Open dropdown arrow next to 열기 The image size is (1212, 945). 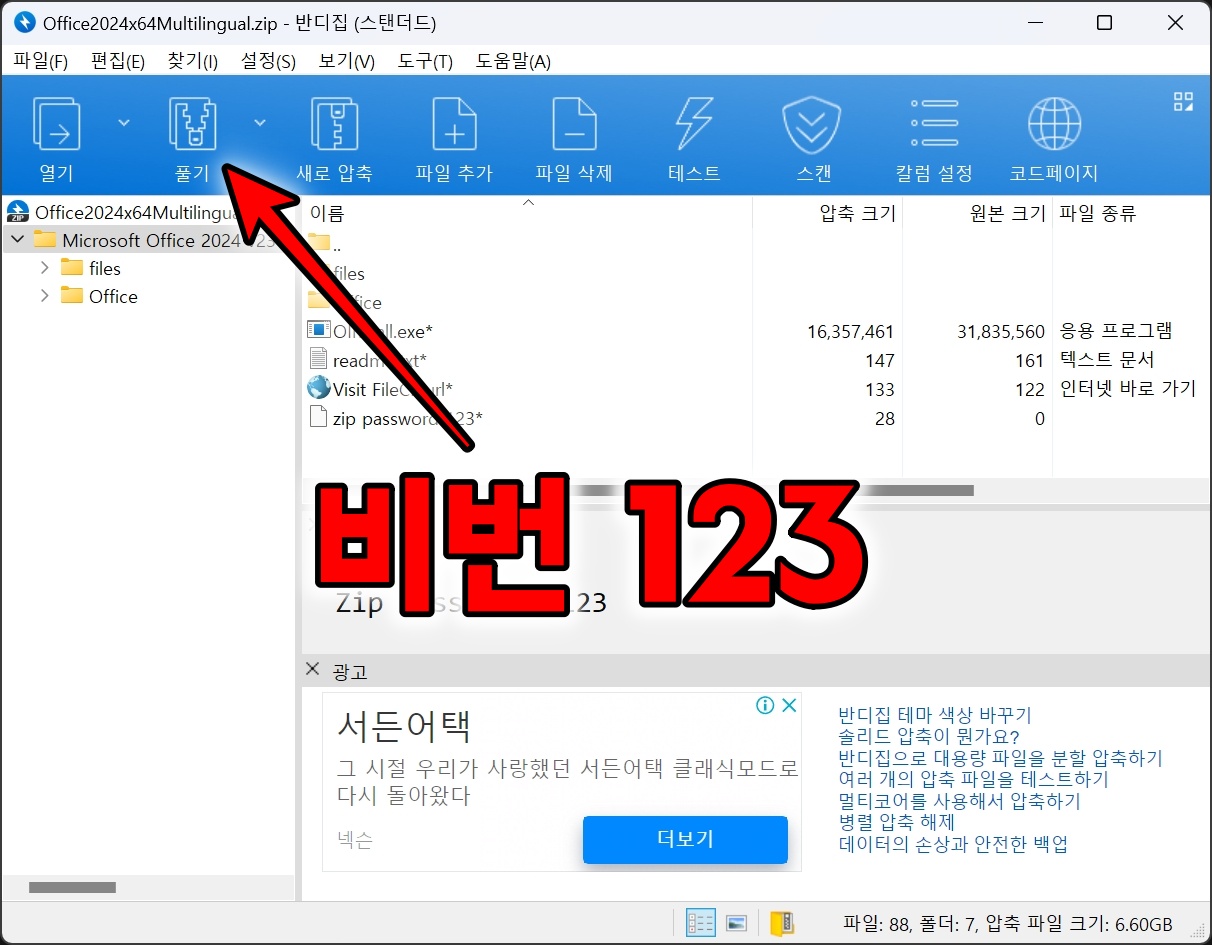pos(124,122)
